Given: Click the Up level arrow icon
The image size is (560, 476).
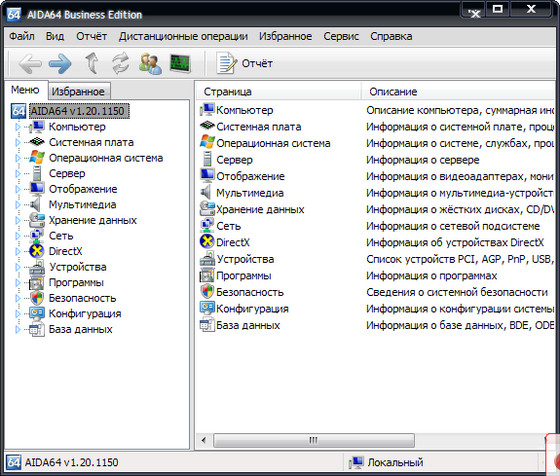Looking at the screenshot, I should [91, 63].
